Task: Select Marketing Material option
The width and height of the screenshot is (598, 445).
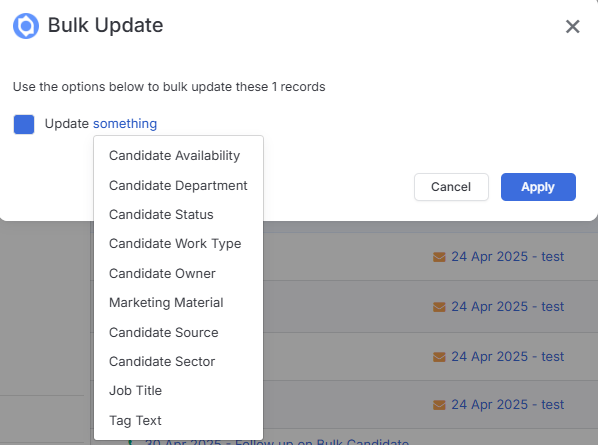Action: coord(166,302)
